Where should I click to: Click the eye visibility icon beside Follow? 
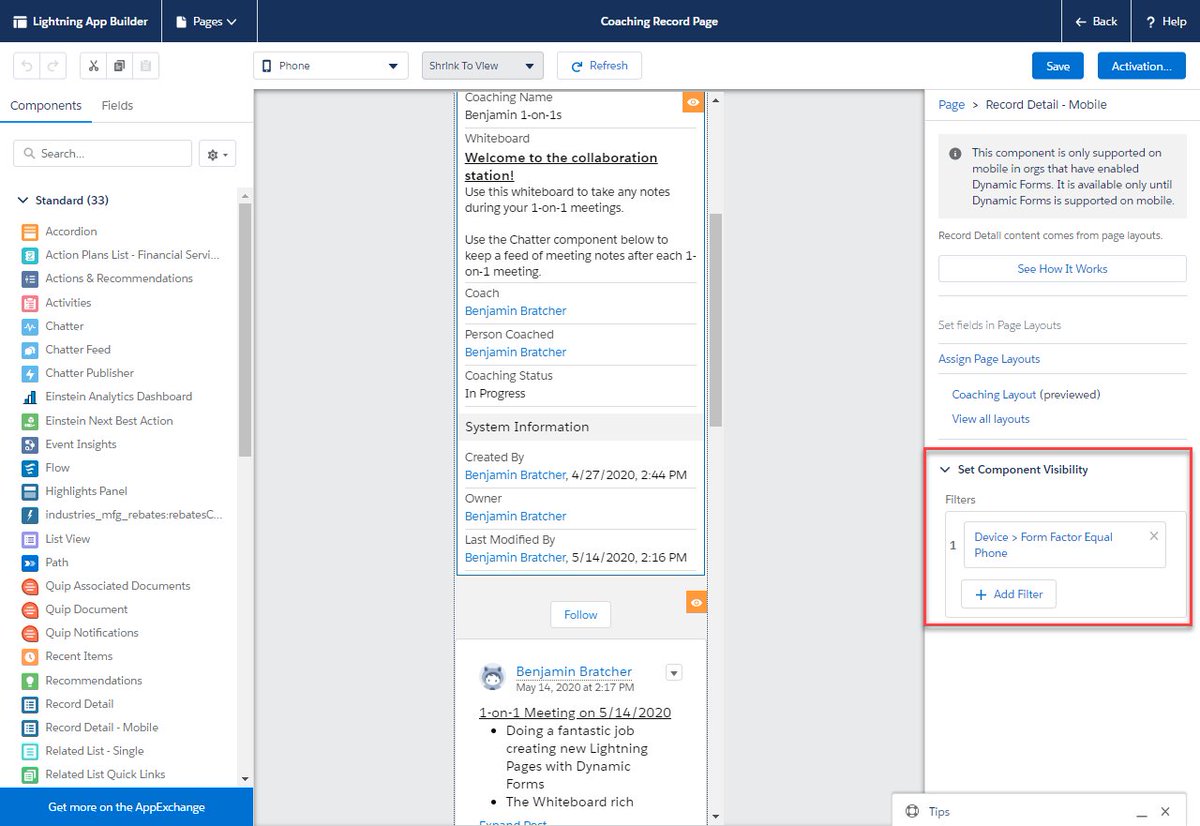tap(697, 601)
